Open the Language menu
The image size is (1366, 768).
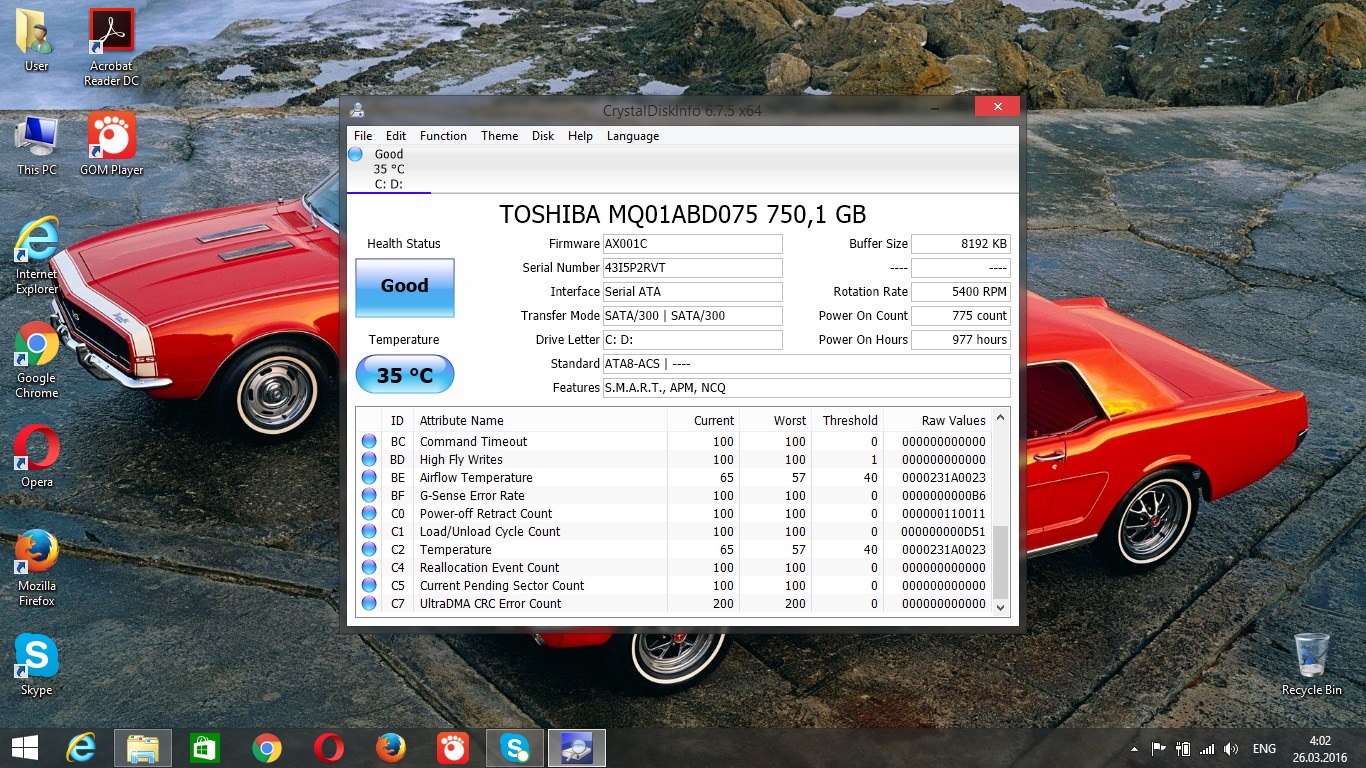(632, 136)
